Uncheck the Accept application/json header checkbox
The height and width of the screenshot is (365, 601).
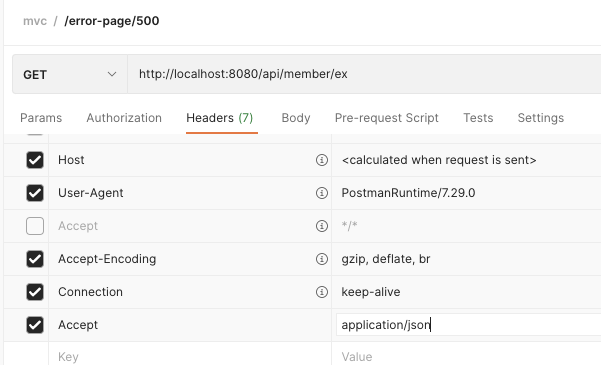click(35, 325)
